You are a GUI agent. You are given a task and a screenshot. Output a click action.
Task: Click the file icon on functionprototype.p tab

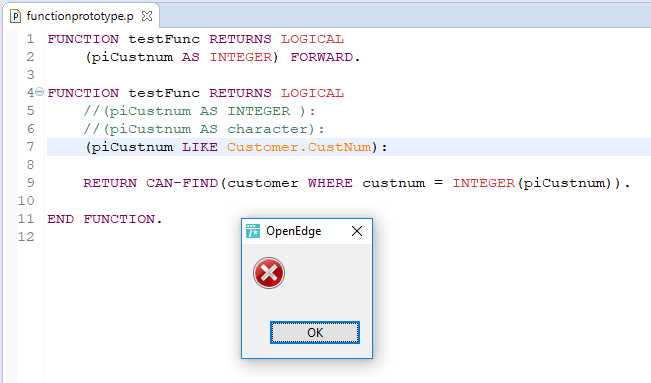(x=15, y=16)
